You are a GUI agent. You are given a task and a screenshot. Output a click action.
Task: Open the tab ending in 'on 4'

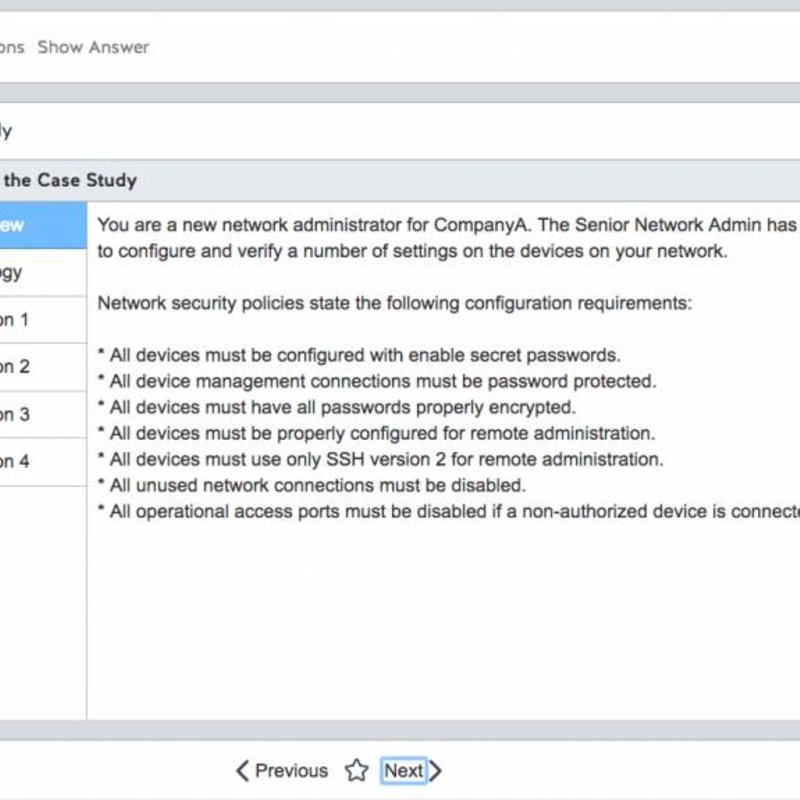[x=43, y=462]
